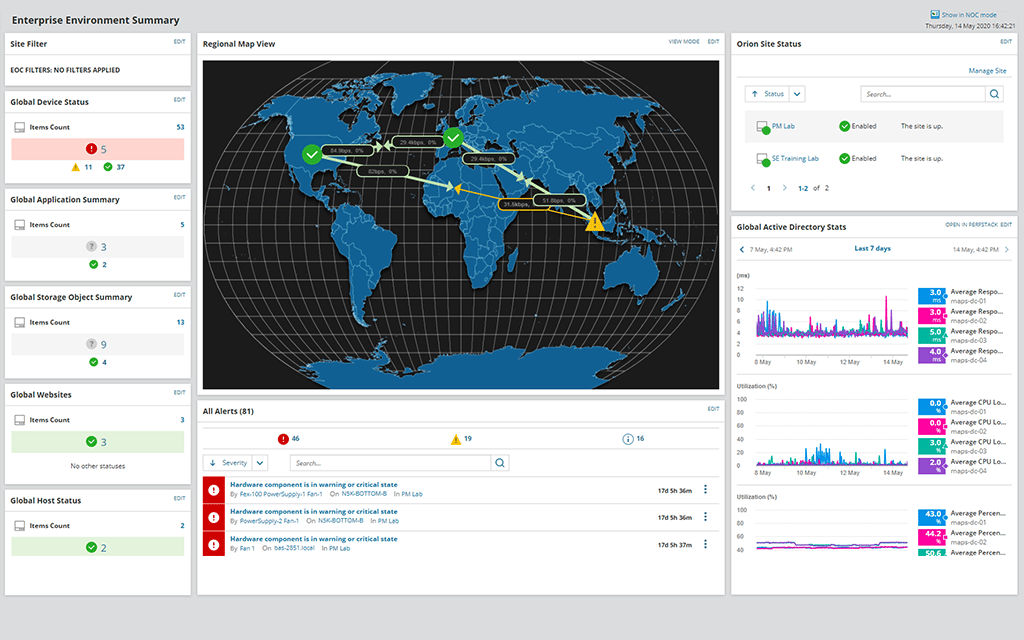This screenshot has width=1024, height=640.
Task: Click the Manage Site link
Action: (989, 70)
